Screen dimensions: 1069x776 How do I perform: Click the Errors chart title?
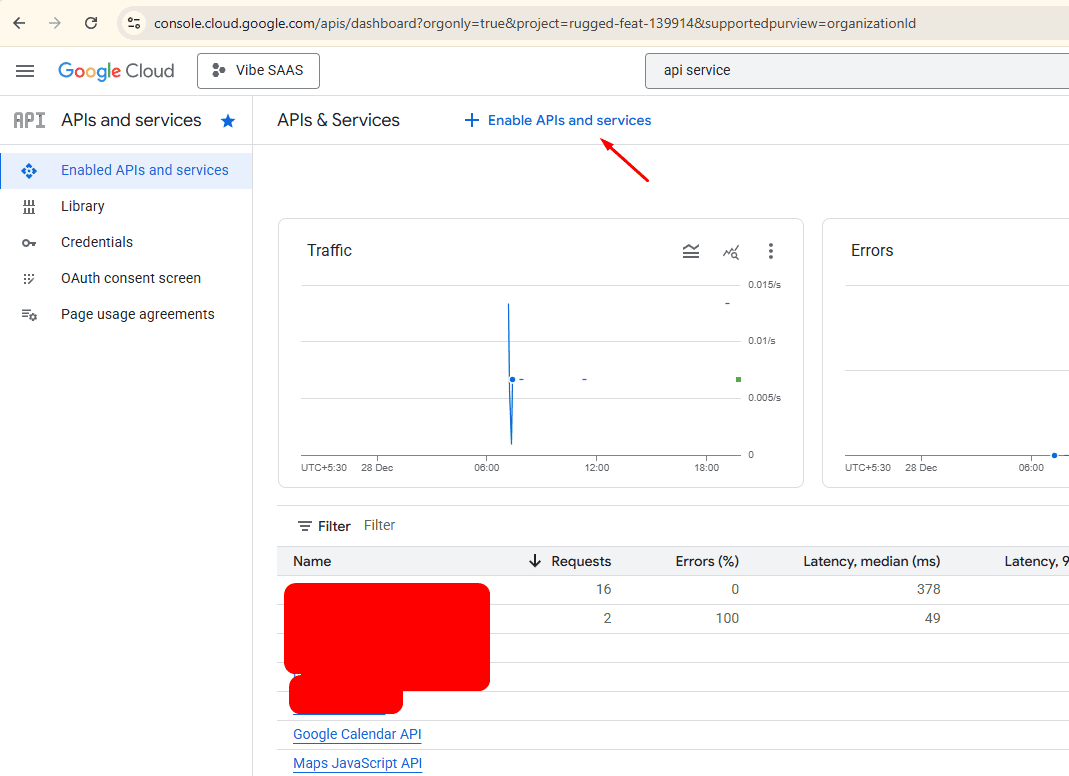point(872,251)
